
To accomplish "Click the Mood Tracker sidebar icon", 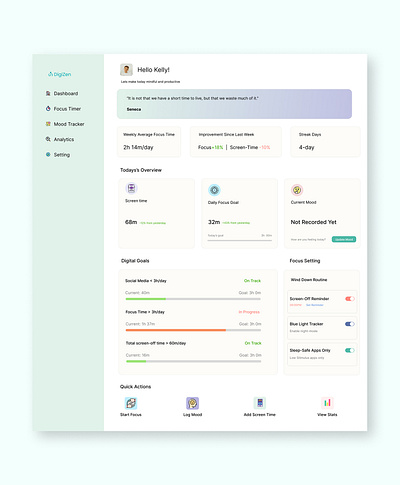I will (x=48, y=124).
